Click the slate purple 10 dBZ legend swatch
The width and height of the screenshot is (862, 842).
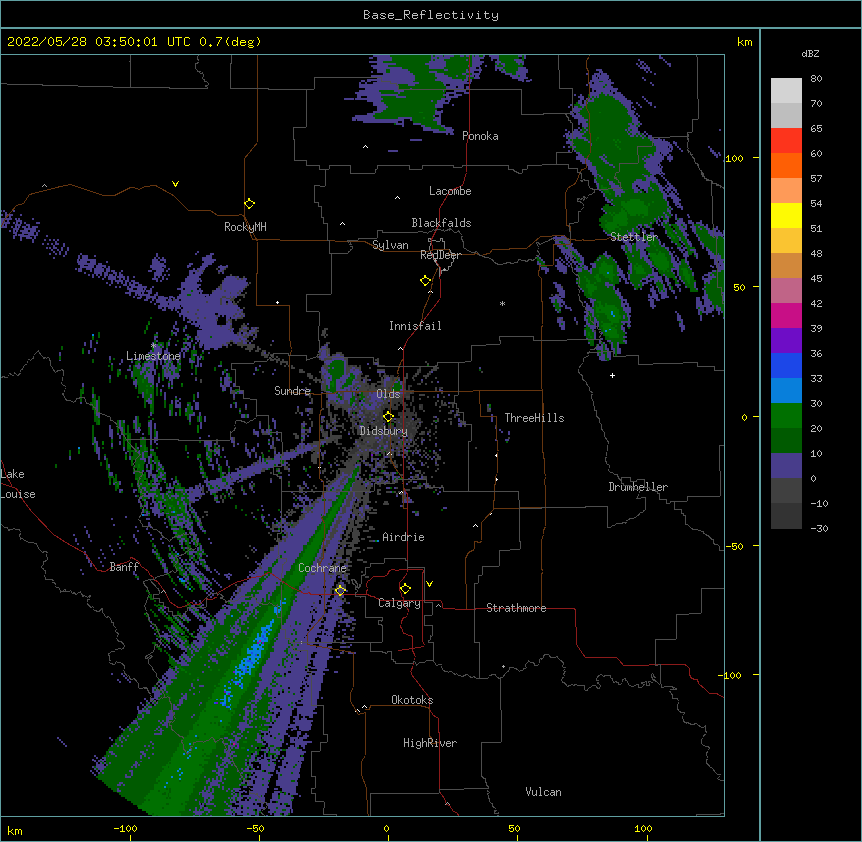[x=786, y=466]
